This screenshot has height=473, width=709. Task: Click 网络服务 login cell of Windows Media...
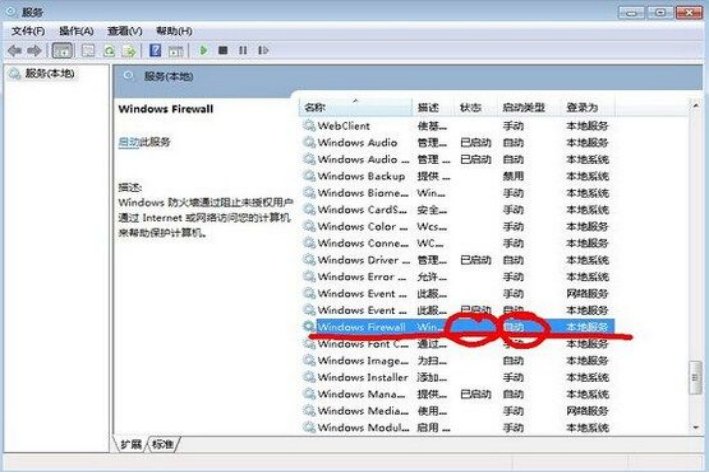pos(587,411)
